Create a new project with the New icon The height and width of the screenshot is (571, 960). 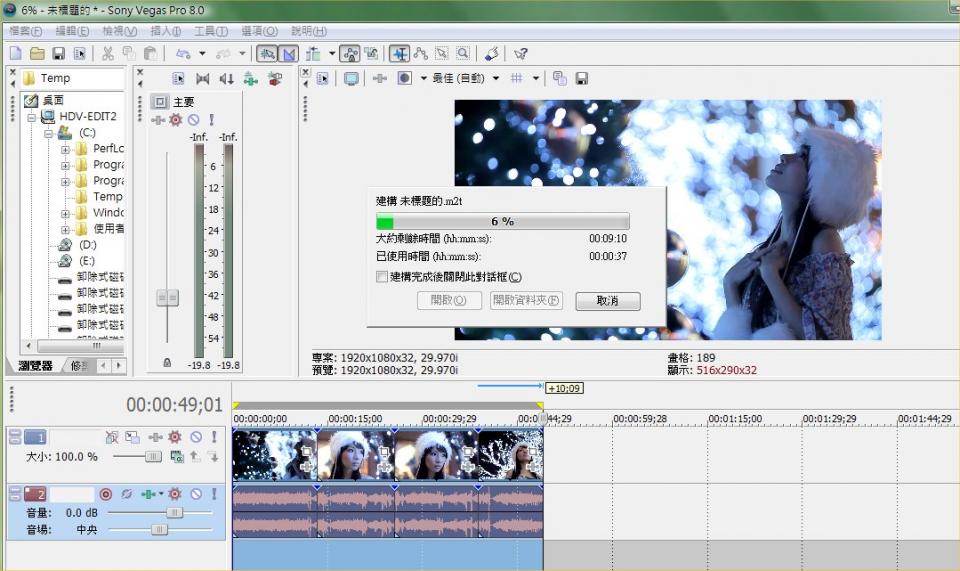(16, 54)
